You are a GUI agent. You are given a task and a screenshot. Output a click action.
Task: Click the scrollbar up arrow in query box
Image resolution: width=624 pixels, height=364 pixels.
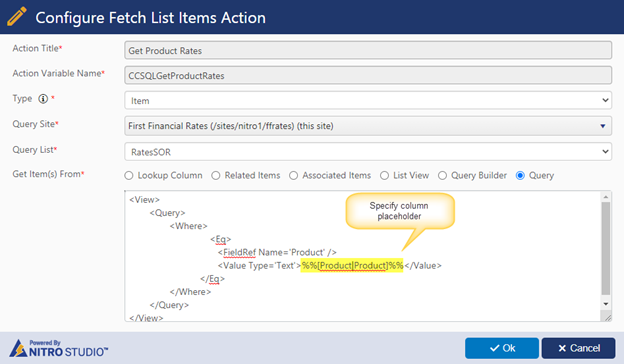pyautogui.click(x=606, y=197)
